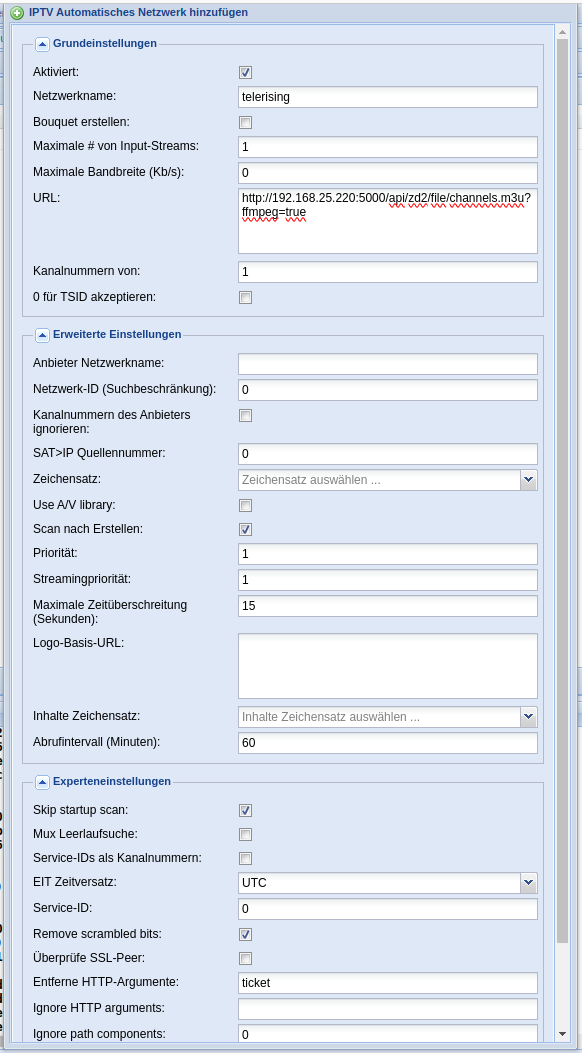Click the scrollbar up arrow at top
582x1053 pixels.
562,31
